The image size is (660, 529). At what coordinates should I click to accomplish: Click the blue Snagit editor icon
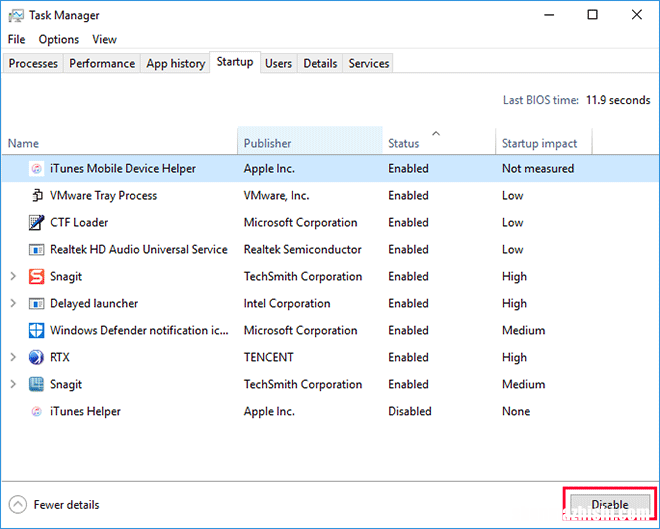coord(37,384)
